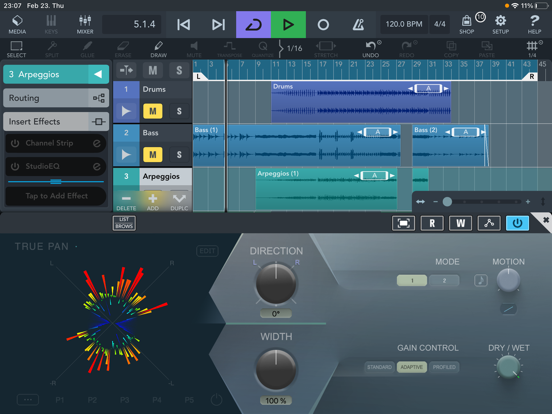Image resolution: width=552 pixels, height=414 pixels.
Task: Collapse the 3 Arpeggios inspector arrow
Action: (98, 74)
